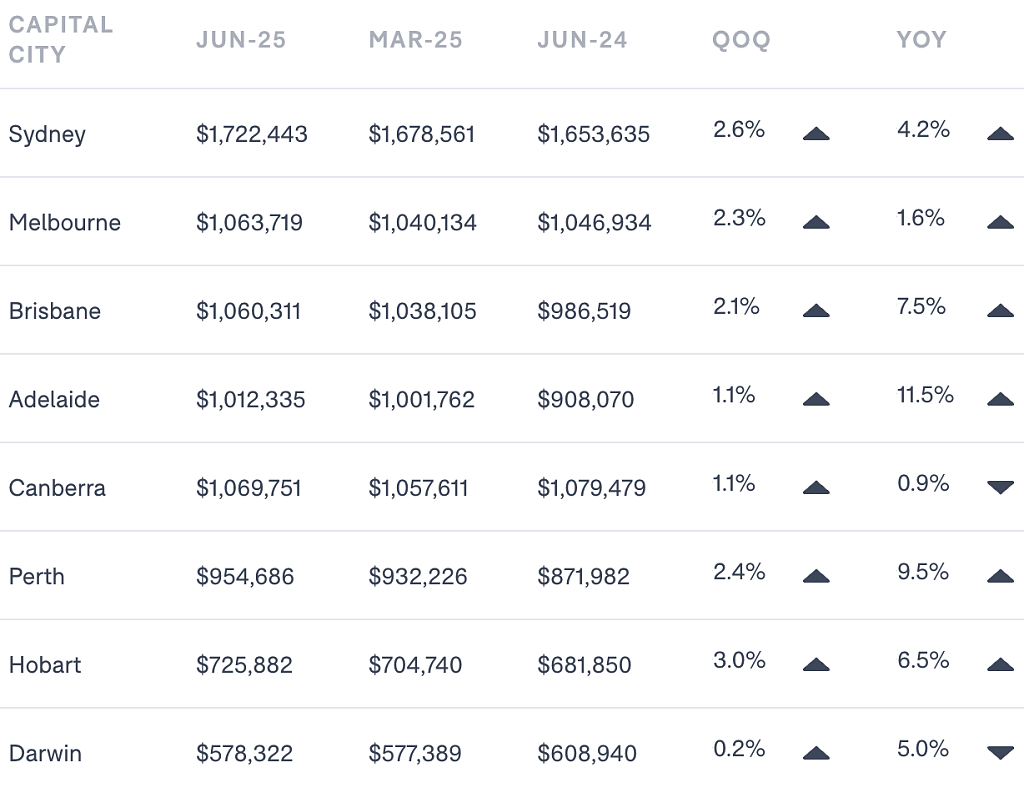Click Darwin YoY down arrow icon
This screenshot has width=1024, height=793.
[1000, 753]
